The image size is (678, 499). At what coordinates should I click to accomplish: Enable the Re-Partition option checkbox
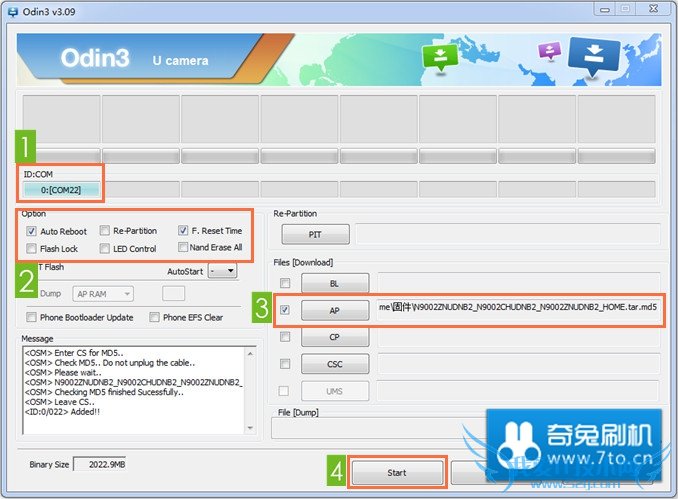[104, 230]
